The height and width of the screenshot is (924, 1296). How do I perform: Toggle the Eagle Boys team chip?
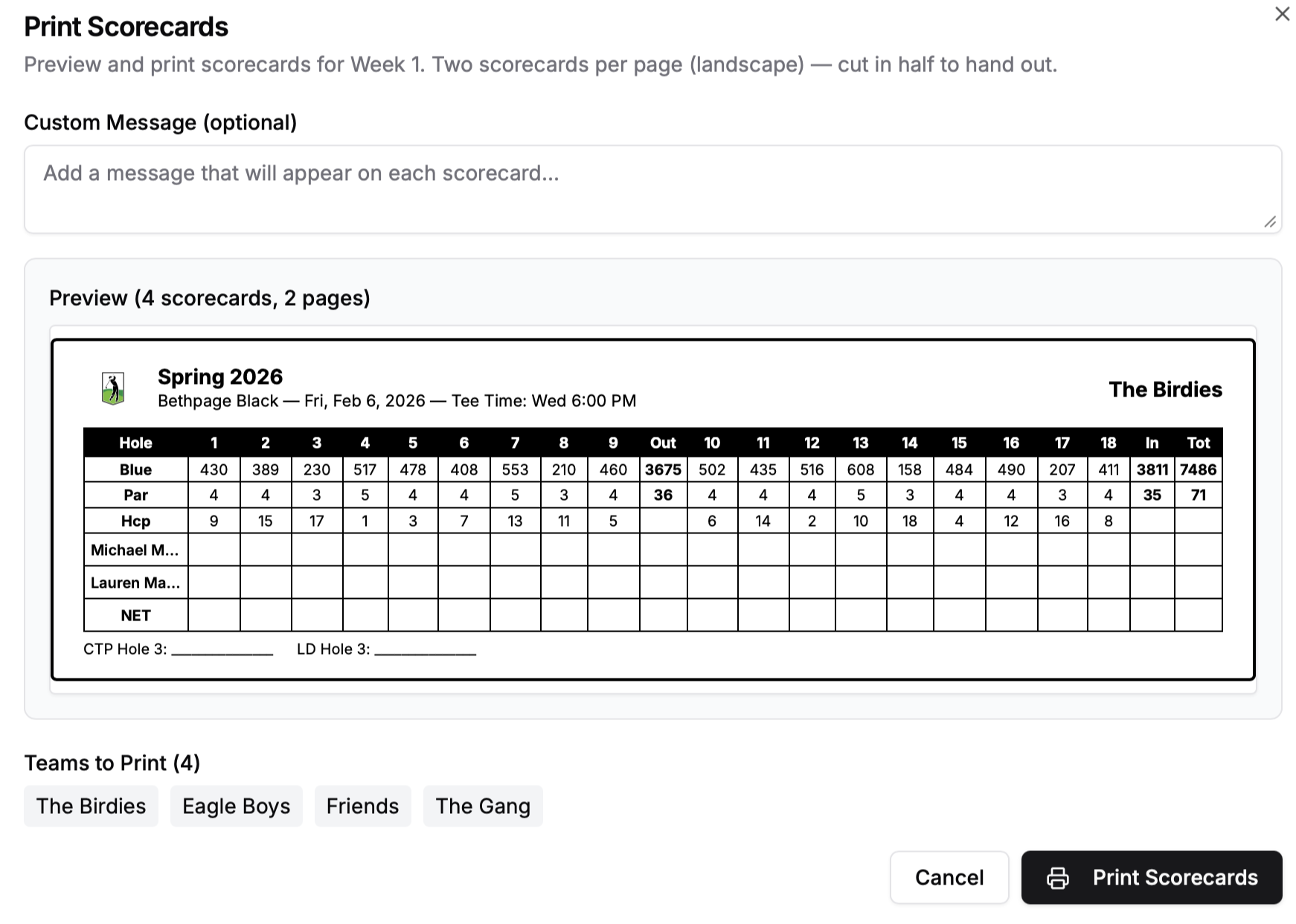coord(237,806)
